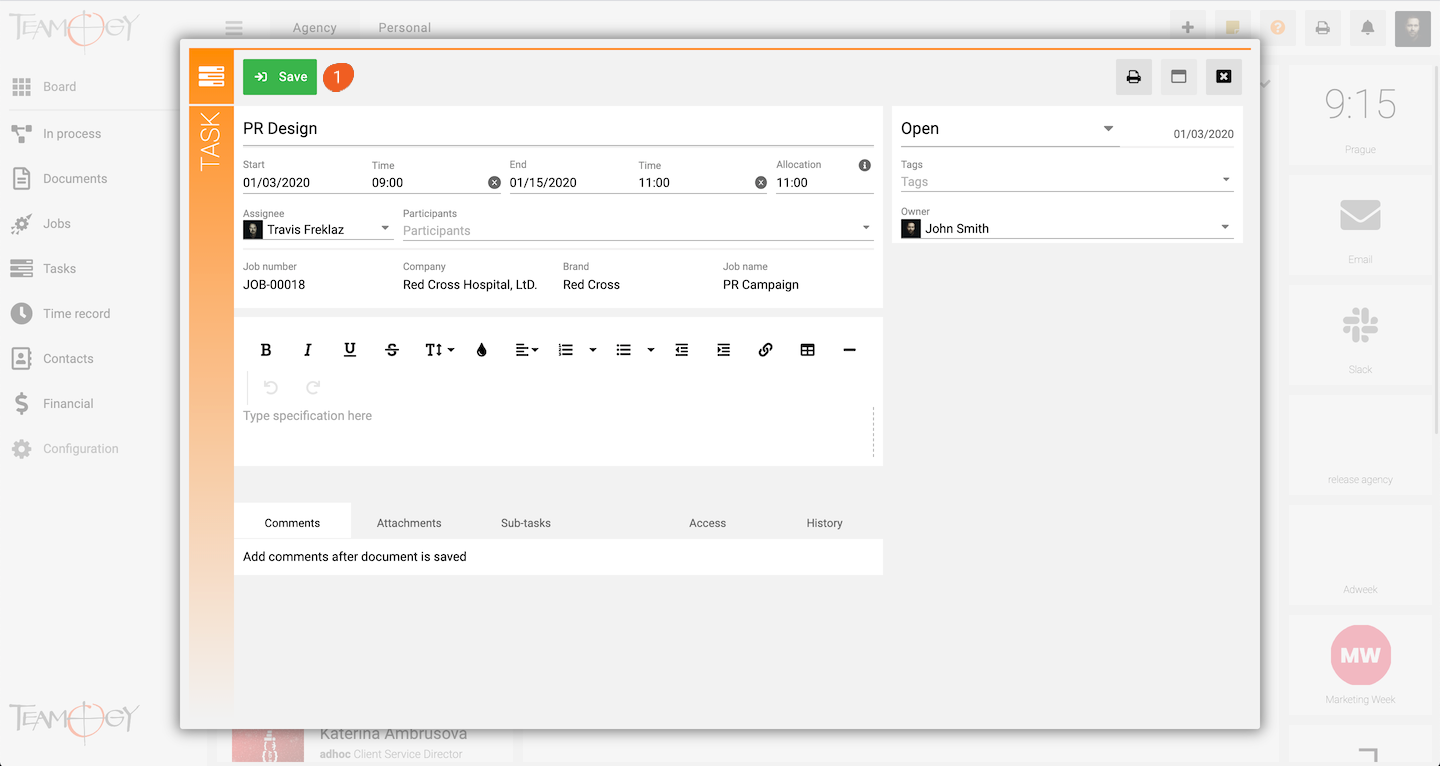The width and height of the screenshot is (1440, 766).
Task: Toggle strikethrough text formatting
Action: [x=392, y=350]
